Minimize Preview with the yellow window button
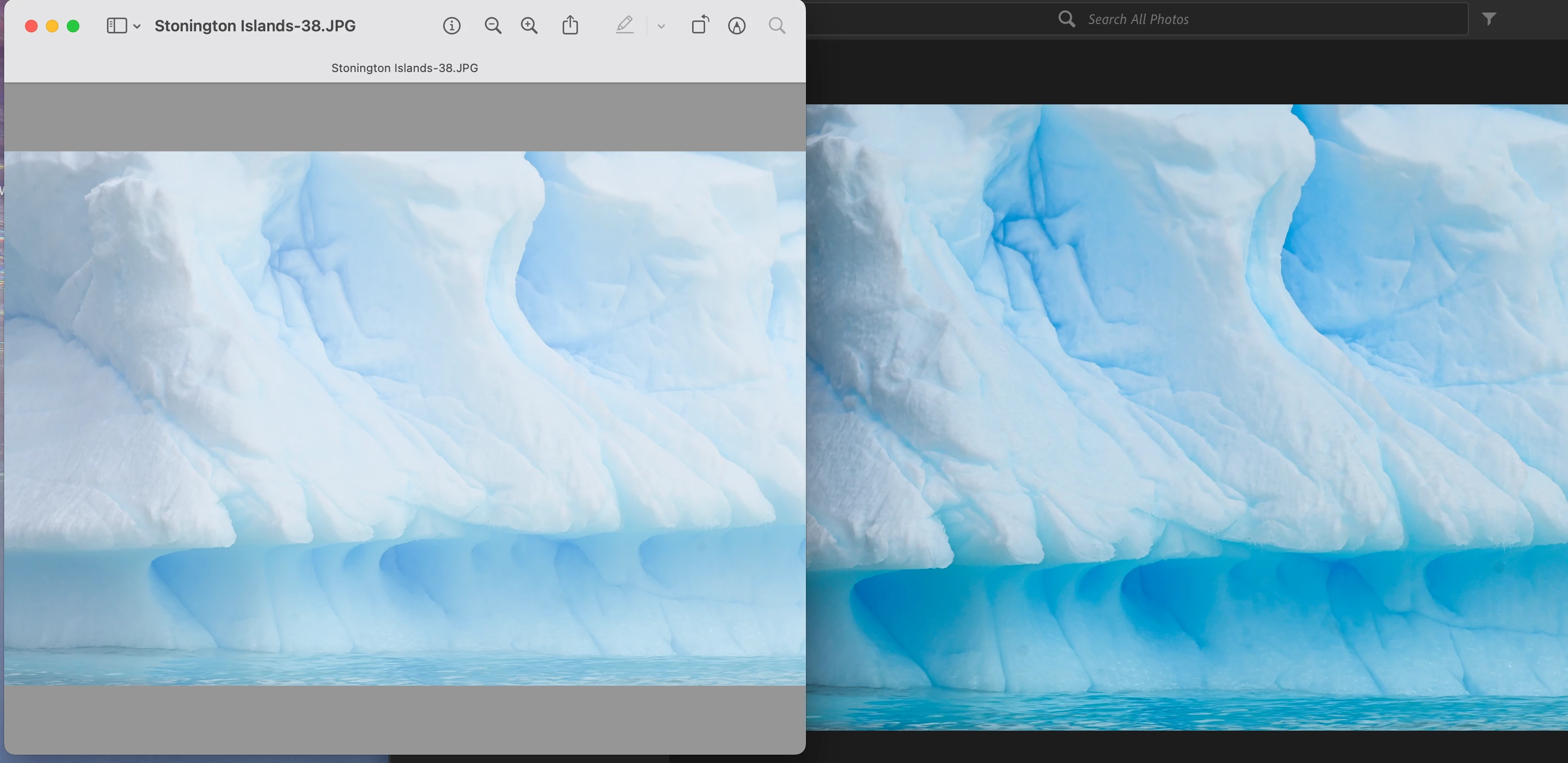 [52, 26]
